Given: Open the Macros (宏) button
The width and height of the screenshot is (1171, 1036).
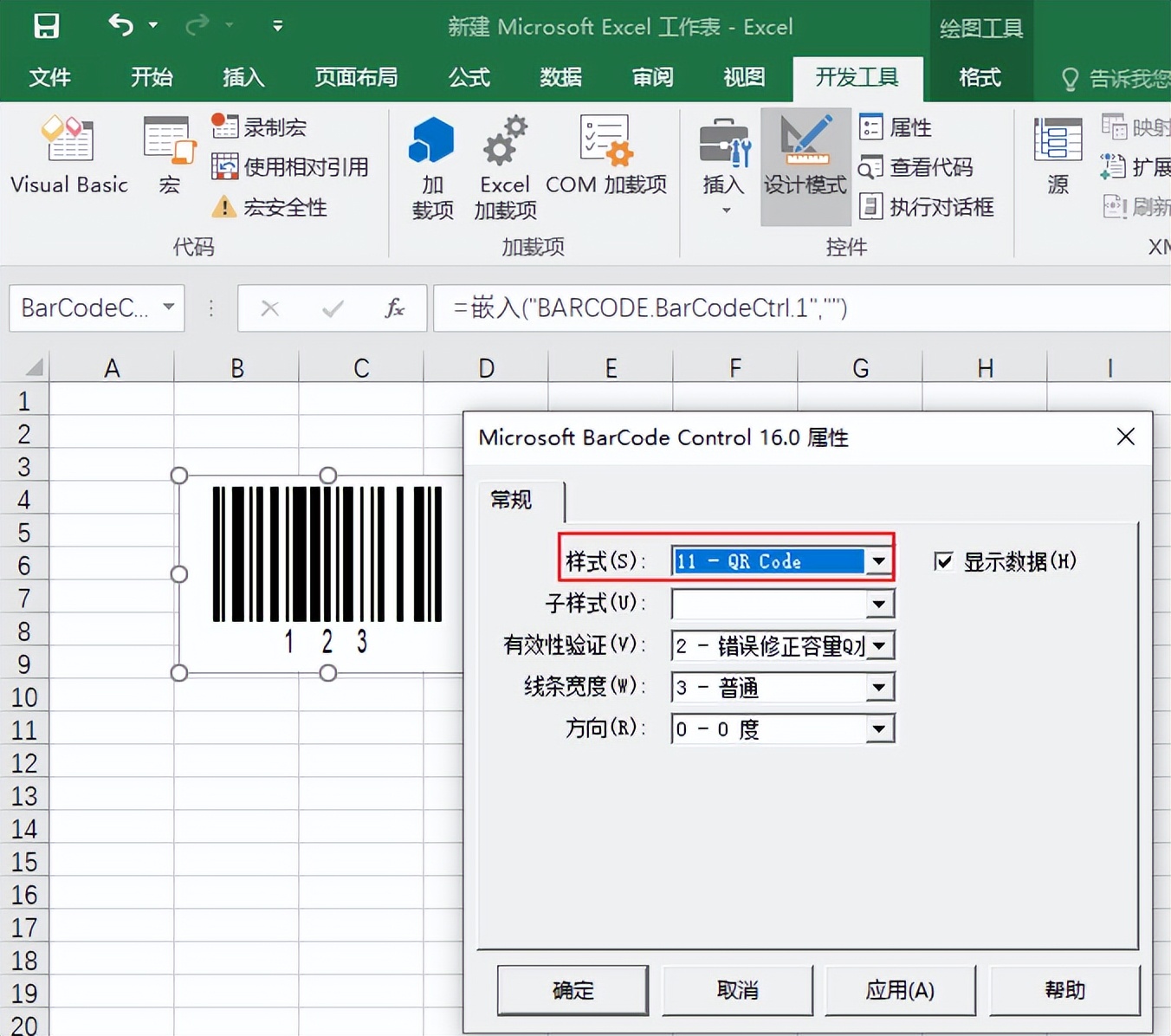Looking at the screenshot, I should click(170, 156).
